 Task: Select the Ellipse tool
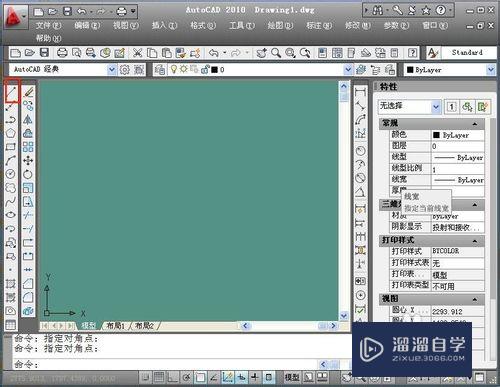(11, 215)
